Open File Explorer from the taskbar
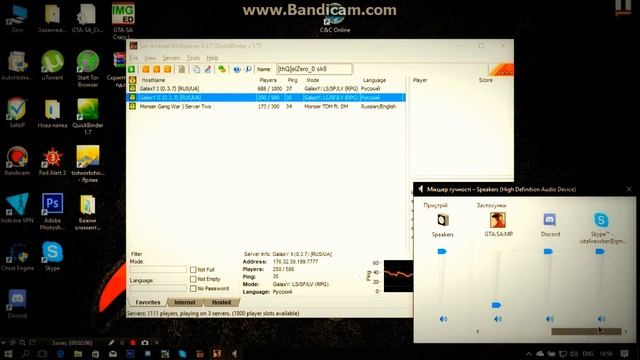Viewport: 640px width, 360px height. (78, 354)
